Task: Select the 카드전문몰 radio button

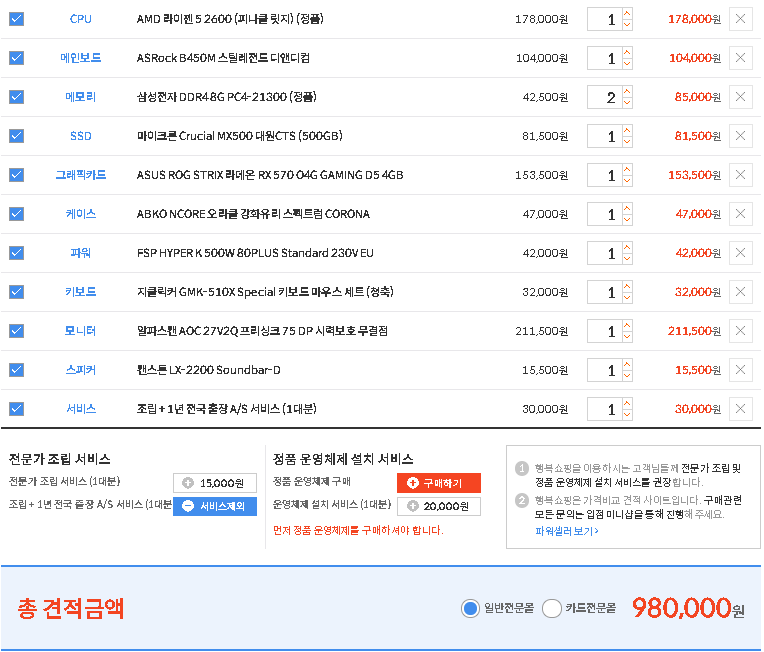Action: pos(552,608)
